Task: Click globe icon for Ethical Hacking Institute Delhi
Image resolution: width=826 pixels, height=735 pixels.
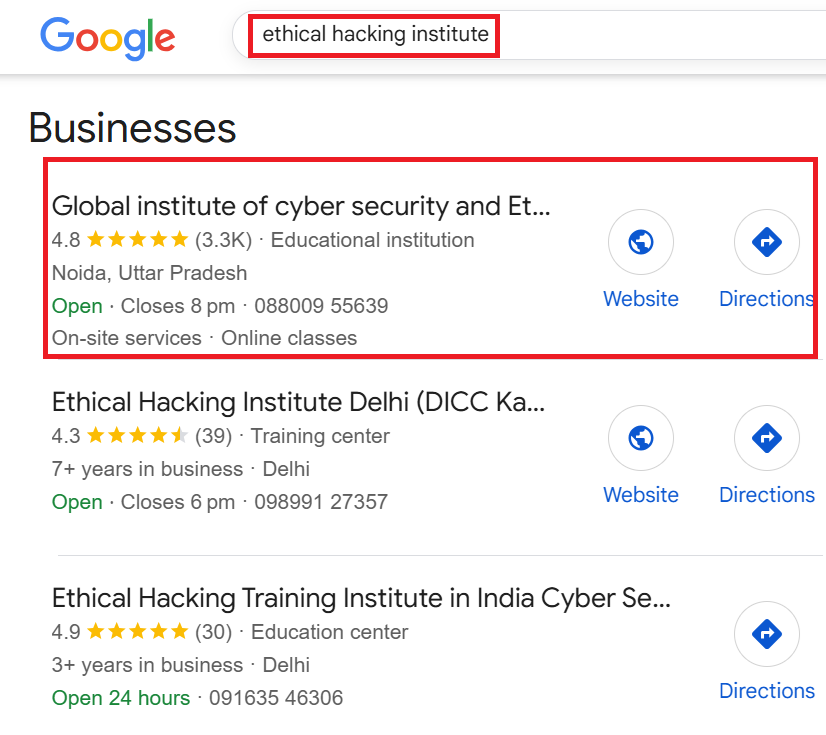Action: pyautogui.click(x=641, y=438)
